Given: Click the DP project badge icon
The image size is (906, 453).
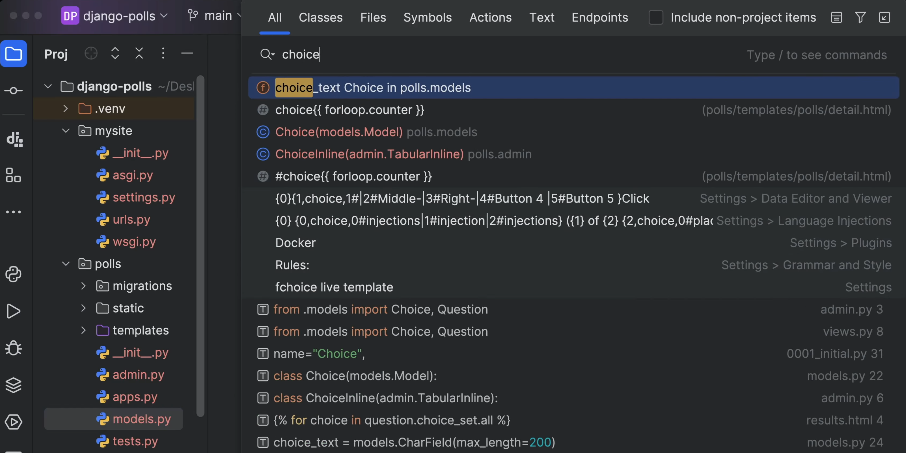Looking at the screenshot, I should (70, 16).
